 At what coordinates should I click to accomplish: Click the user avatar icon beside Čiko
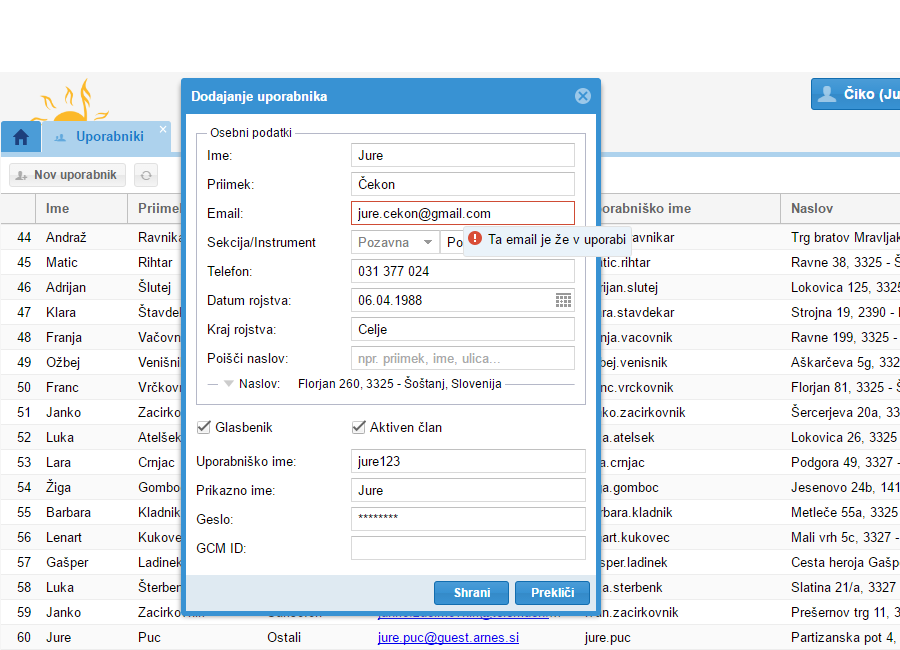827,94
